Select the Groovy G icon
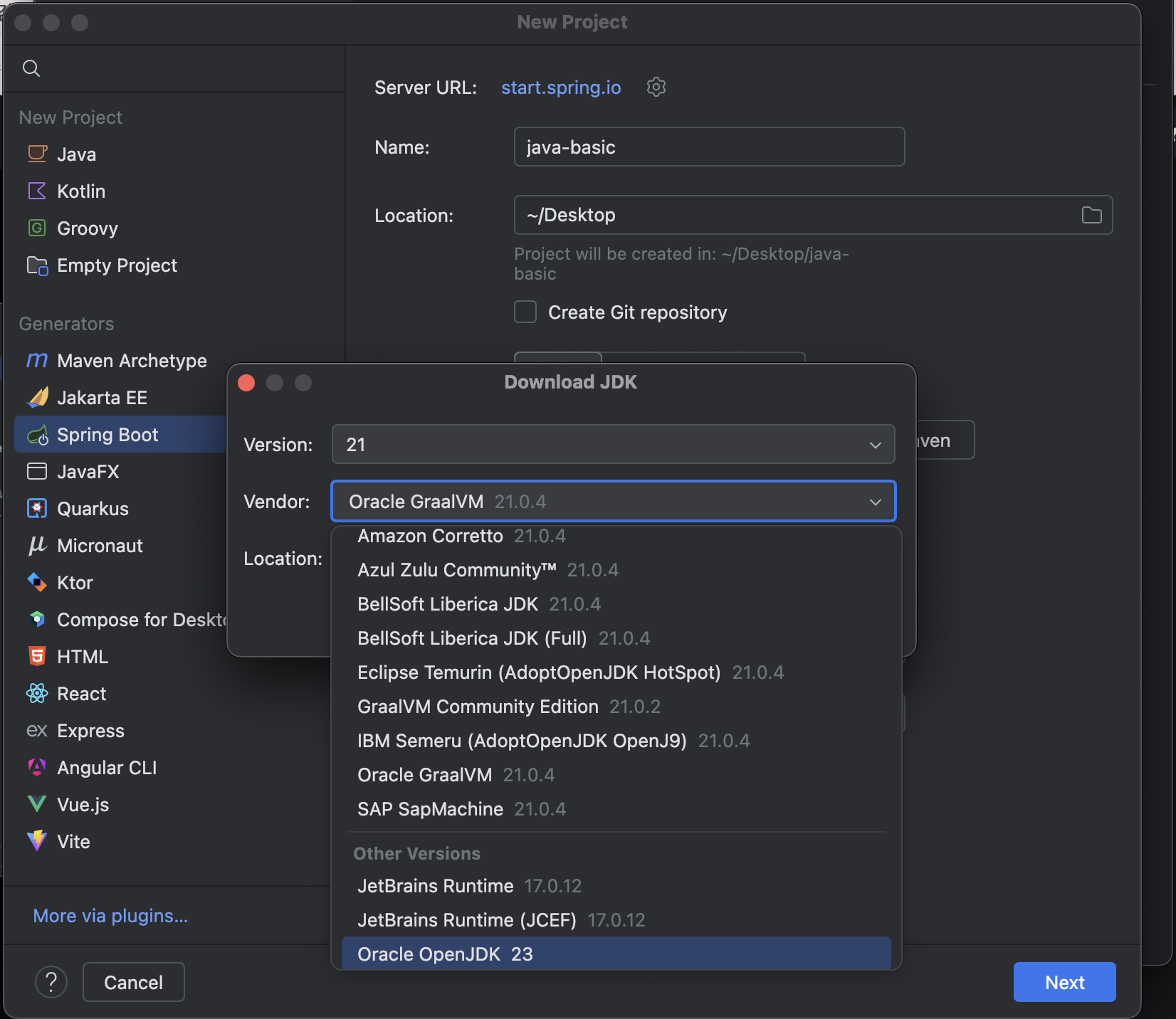Viewport: 1176px width, 1019px height. (37, 228)
